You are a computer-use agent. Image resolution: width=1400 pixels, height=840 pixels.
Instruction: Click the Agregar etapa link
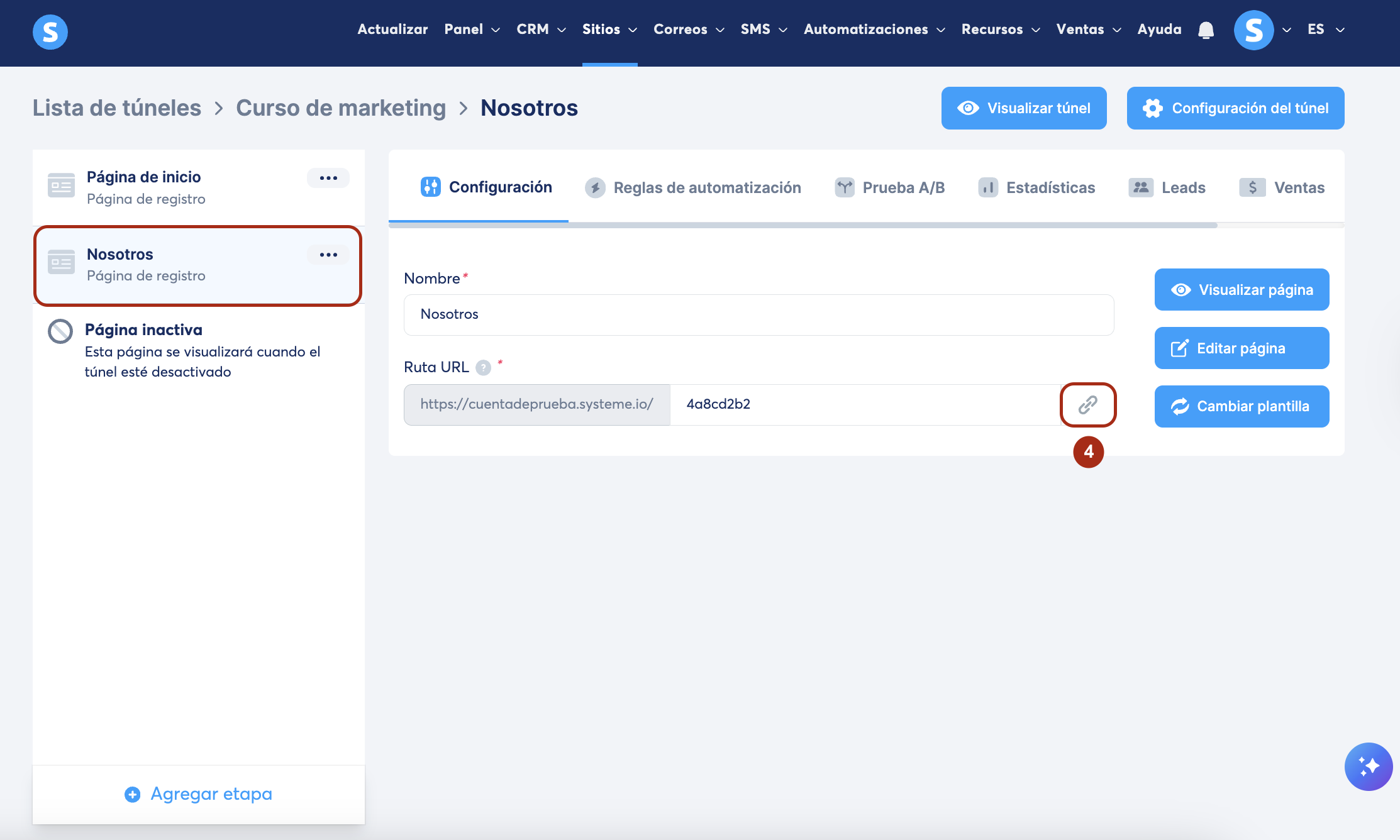pos(199,794)
